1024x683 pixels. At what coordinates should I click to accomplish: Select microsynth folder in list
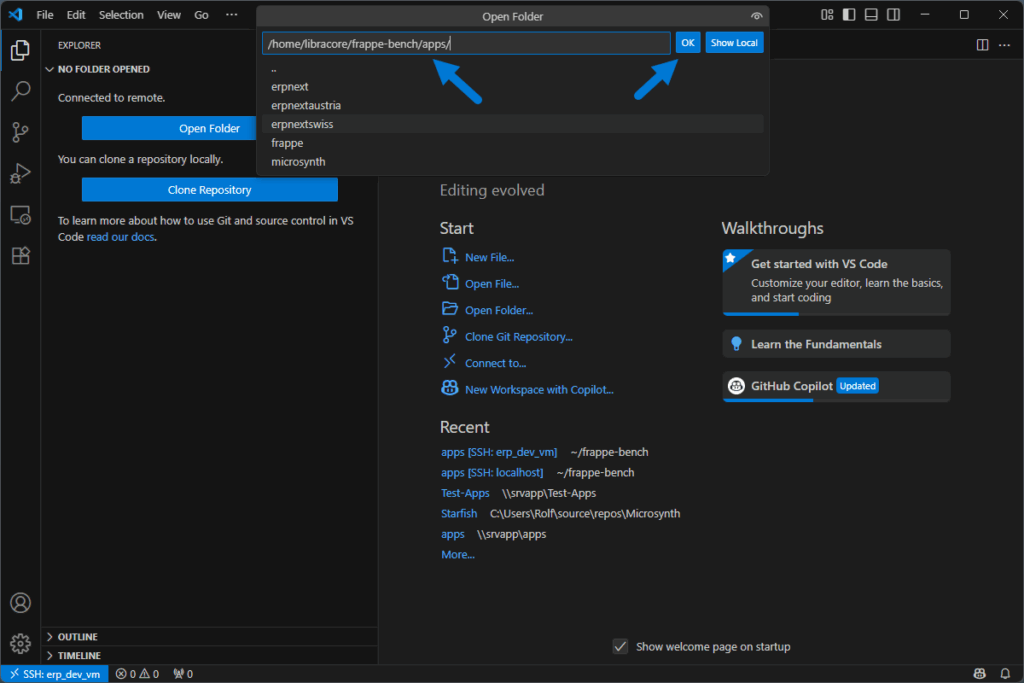pyautogui.click(x=513, y=162)
